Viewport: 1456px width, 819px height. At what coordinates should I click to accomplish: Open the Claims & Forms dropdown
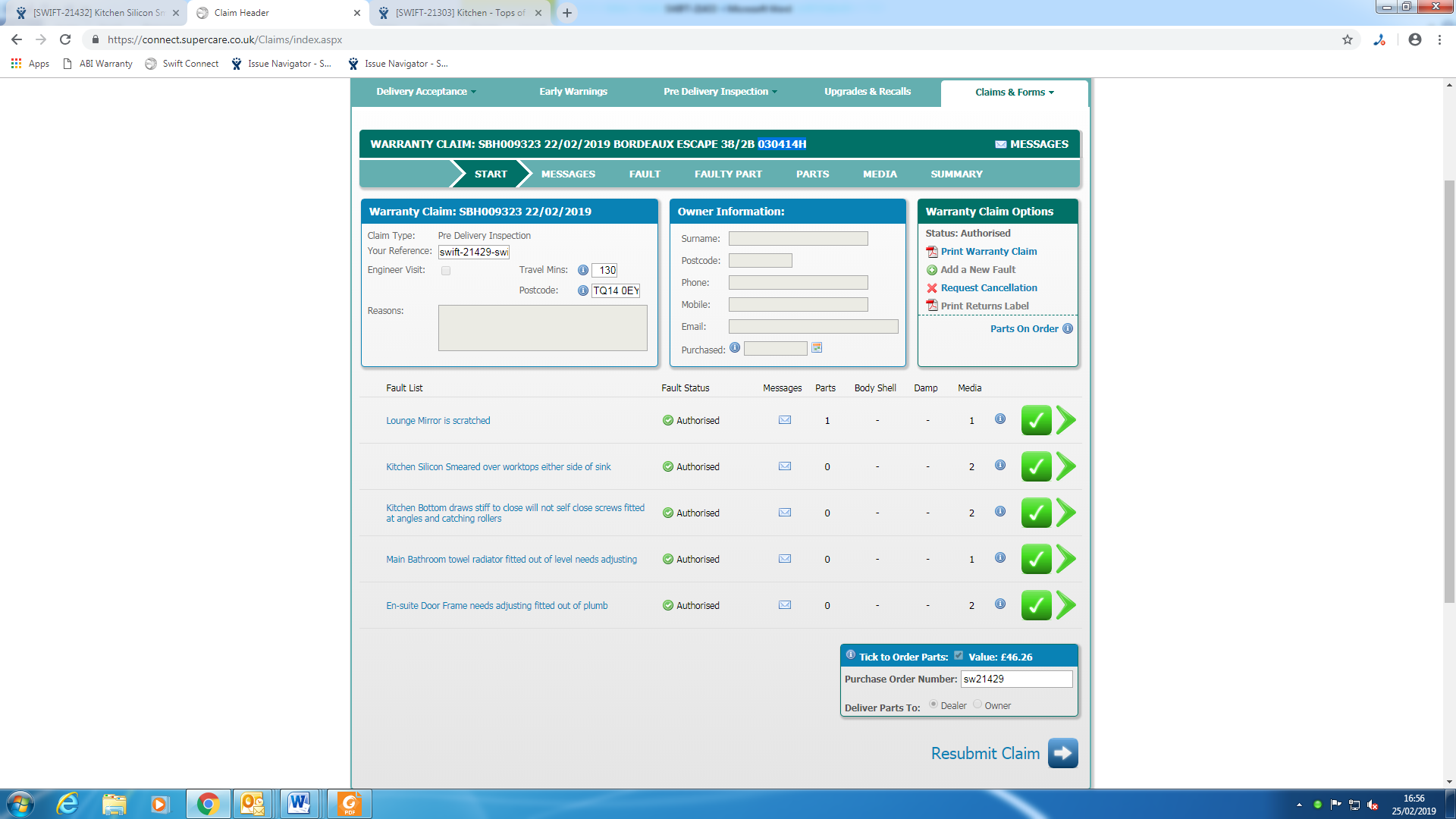(x=1014, y=93)
